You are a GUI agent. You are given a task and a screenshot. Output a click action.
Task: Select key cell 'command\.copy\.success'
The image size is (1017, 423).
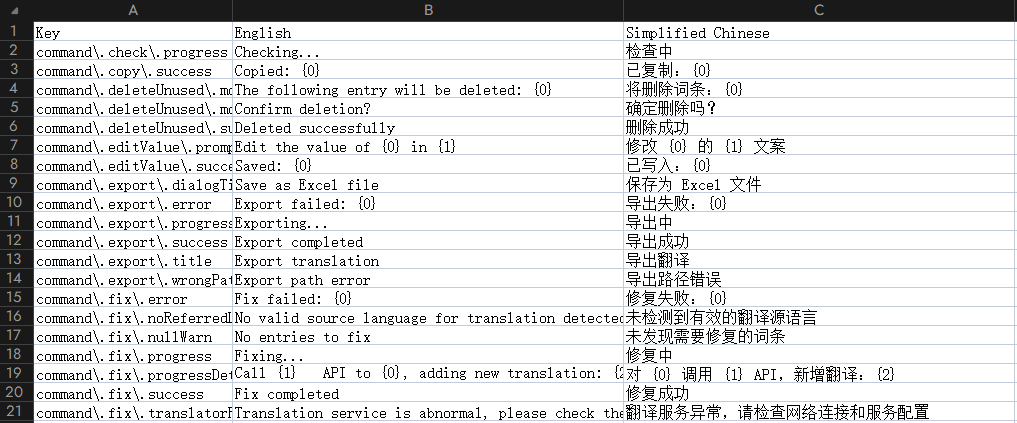(133, 70)
